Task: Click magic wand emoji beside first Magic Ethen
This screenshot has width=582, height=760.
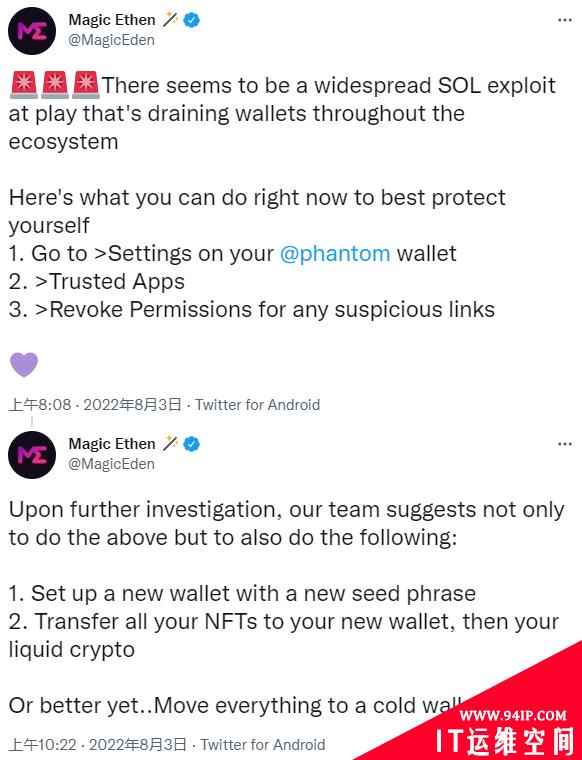Action: click(x=170, y=19)
